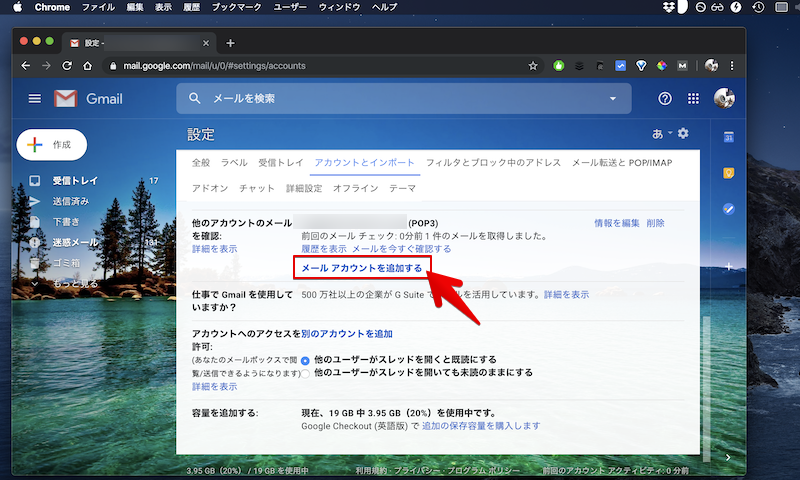Click the メールを検索 search field
The image size is (800, 480).
click(400, 99)
